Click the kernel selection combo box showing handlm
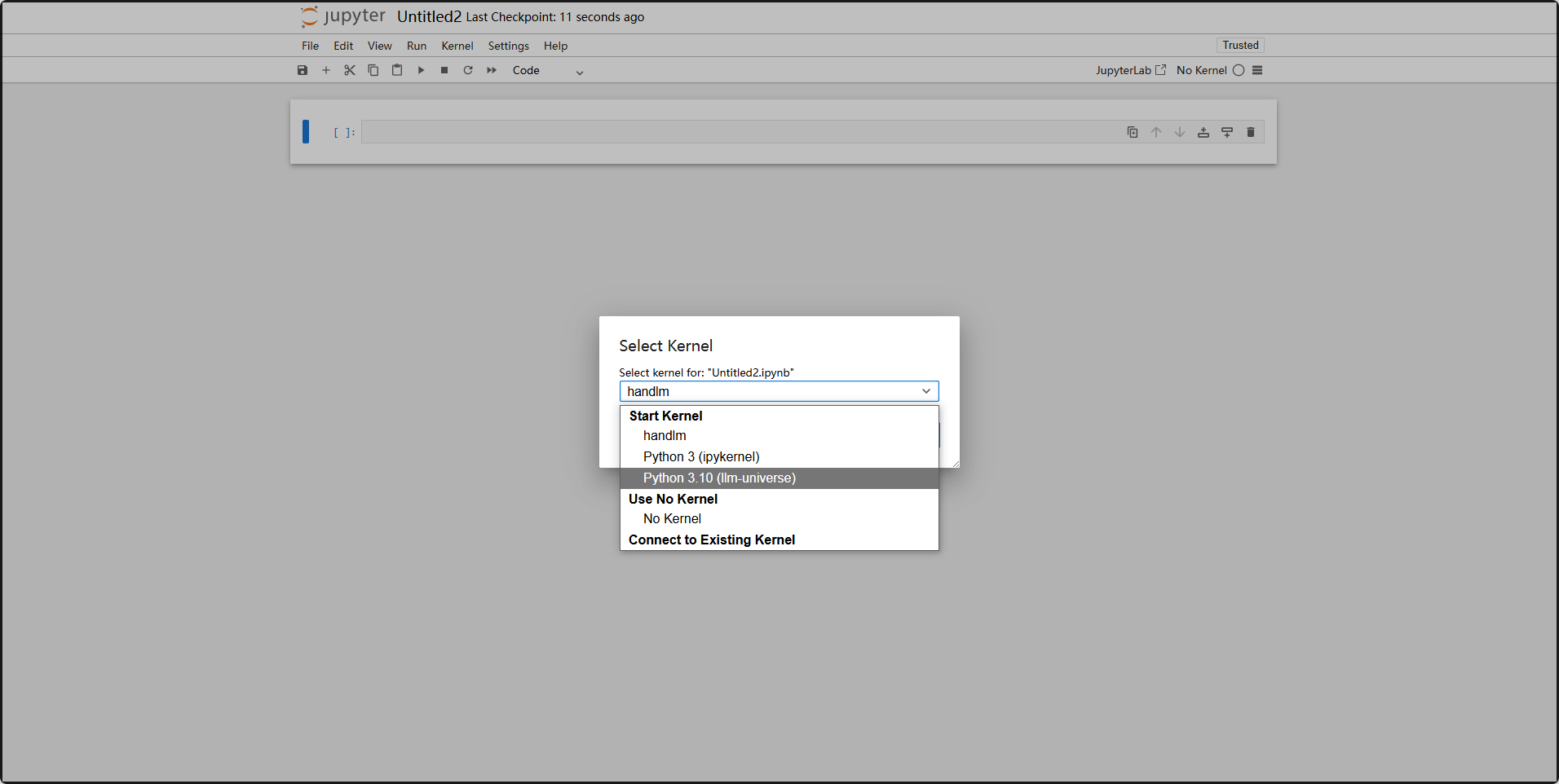Viewport: 1559px width, 784px height. point(779,391)
